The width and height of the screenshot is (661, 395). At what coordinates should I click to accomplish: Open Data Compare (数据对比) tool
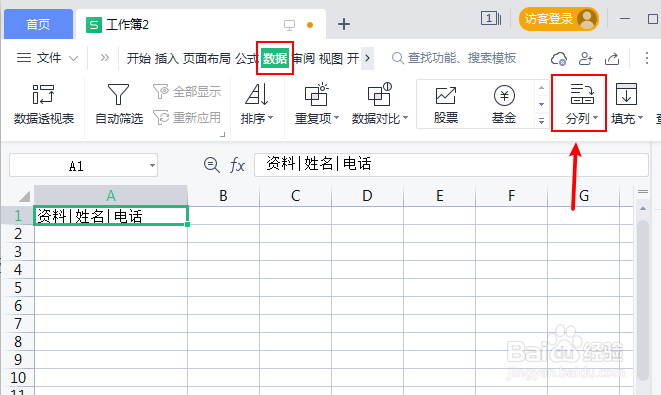(379, 105)
